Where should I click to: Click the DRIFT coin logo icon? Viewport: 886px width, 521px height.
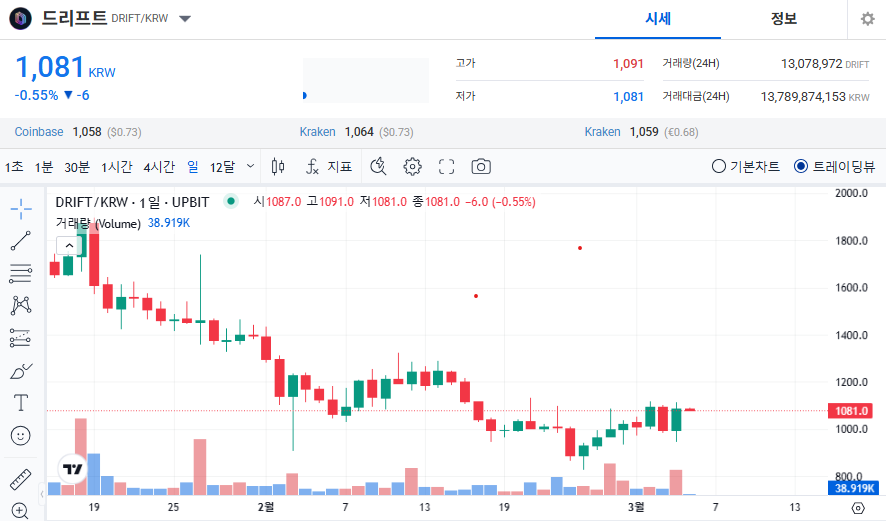pos(20,19)
